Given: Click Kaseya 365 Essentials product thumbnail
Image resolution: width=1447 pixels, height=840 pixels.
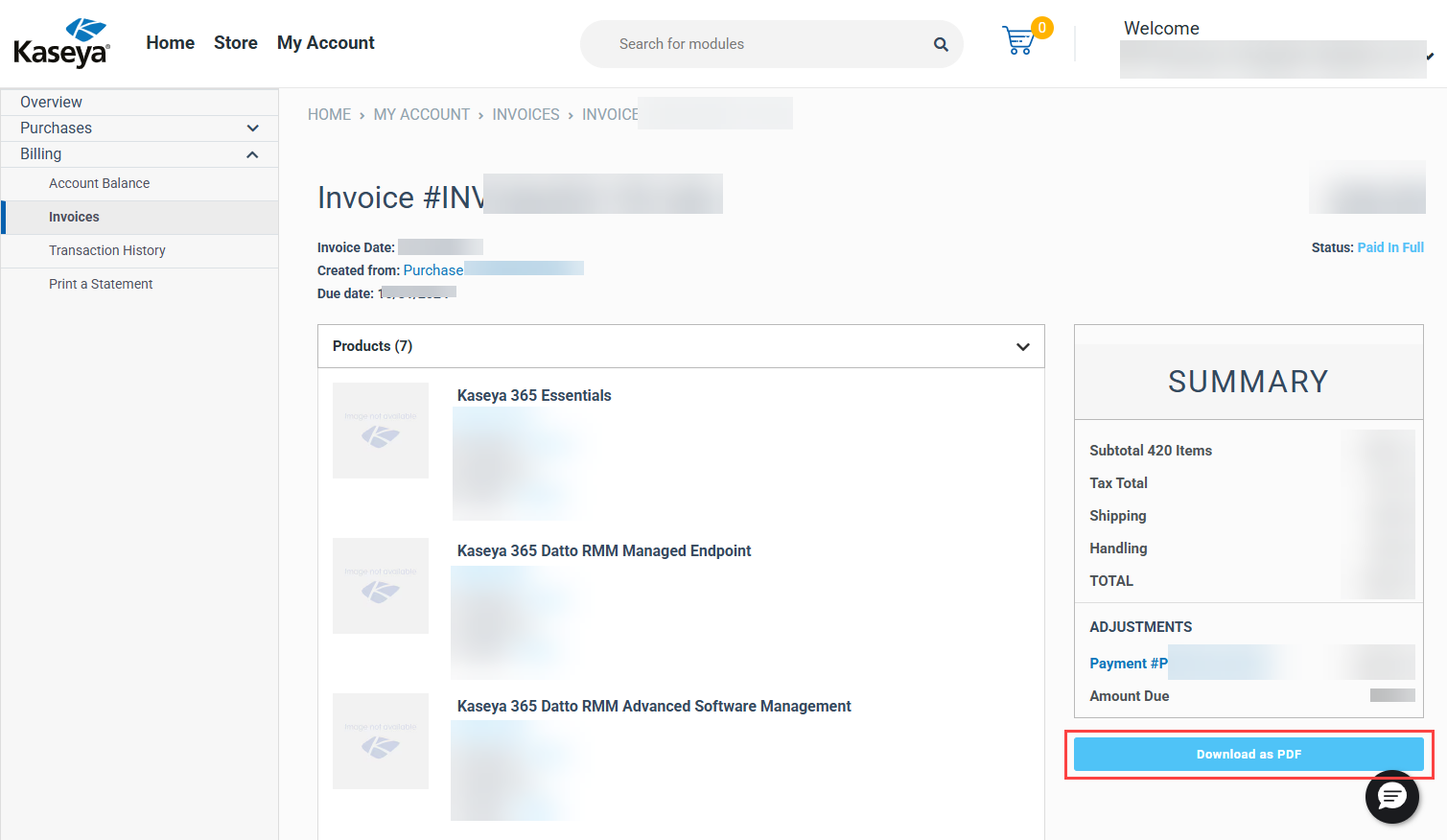Looking at the screenshot, I should (381, 431).
